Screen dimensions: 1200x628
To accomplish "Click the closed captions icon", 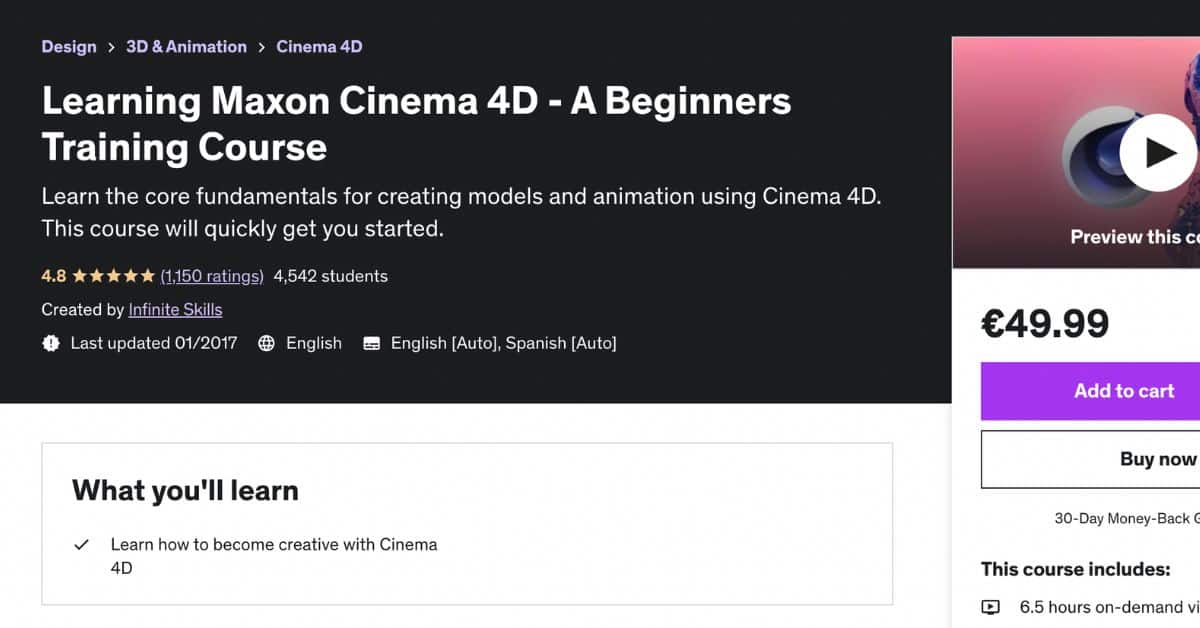I will [x=370, y=343].
